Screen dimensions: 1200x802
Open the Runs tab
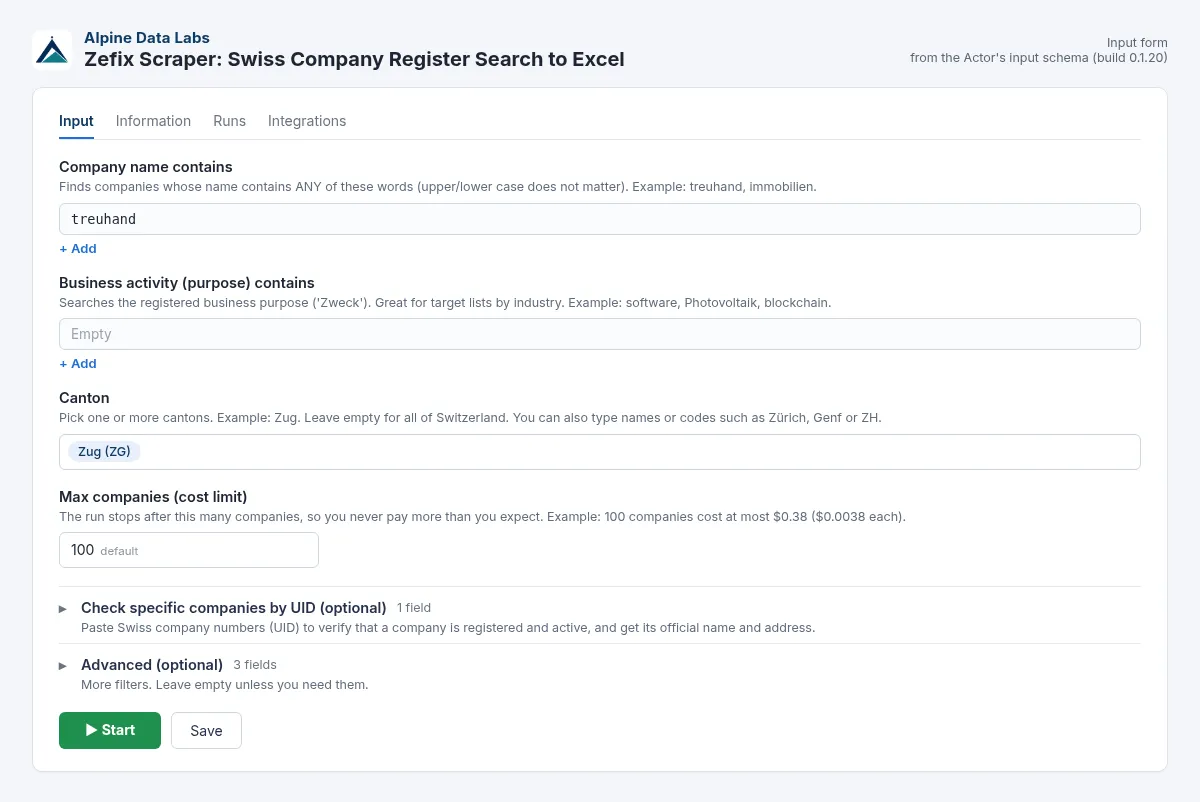tap(229, 121)
